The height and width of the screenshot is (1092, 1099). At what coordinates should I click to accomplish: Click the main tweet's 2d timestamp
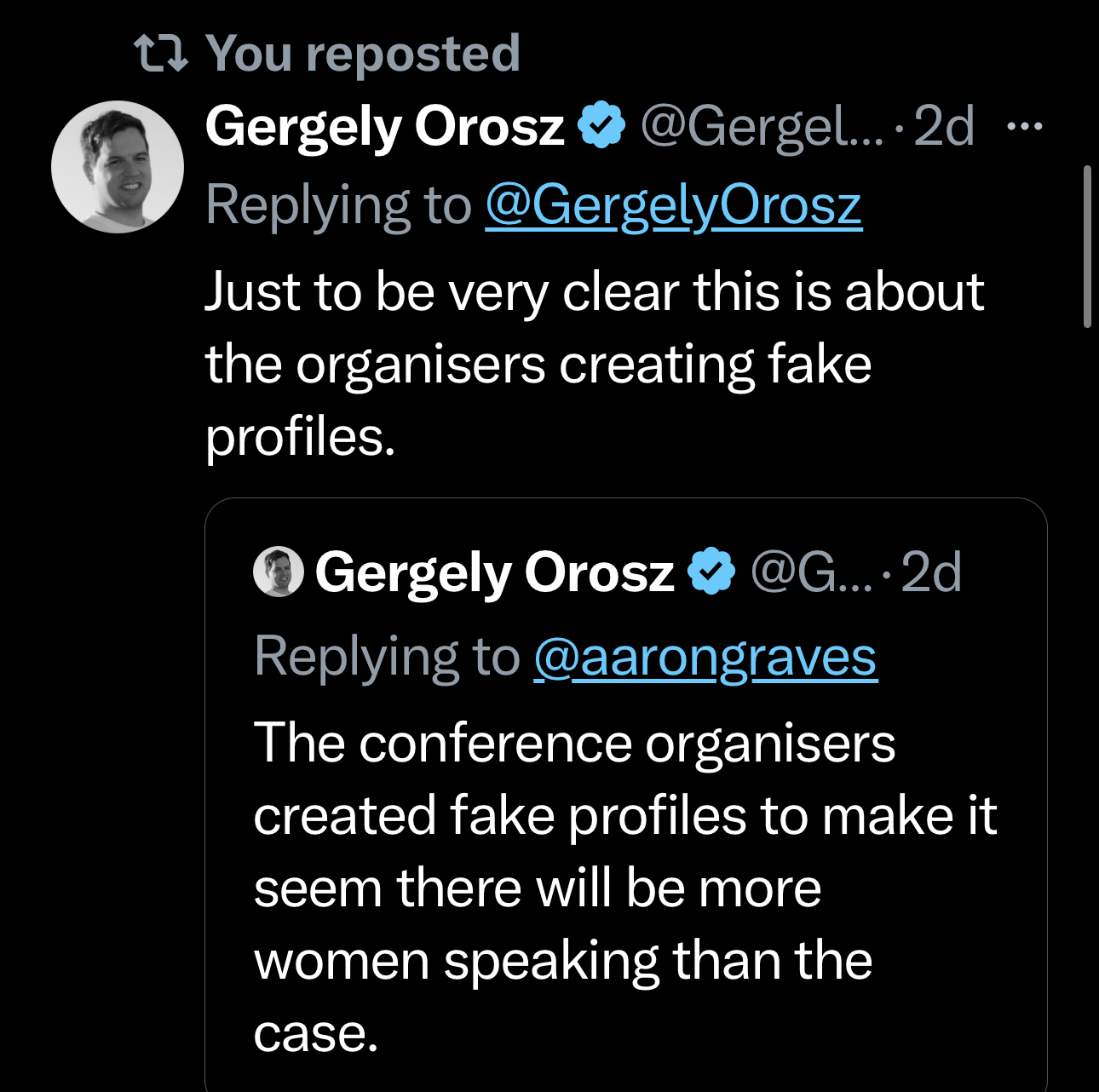(x=943, y=127)
